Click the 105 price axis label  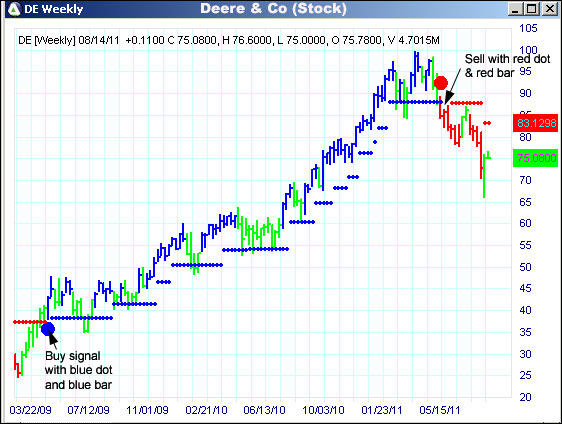[x=528, y=28]
